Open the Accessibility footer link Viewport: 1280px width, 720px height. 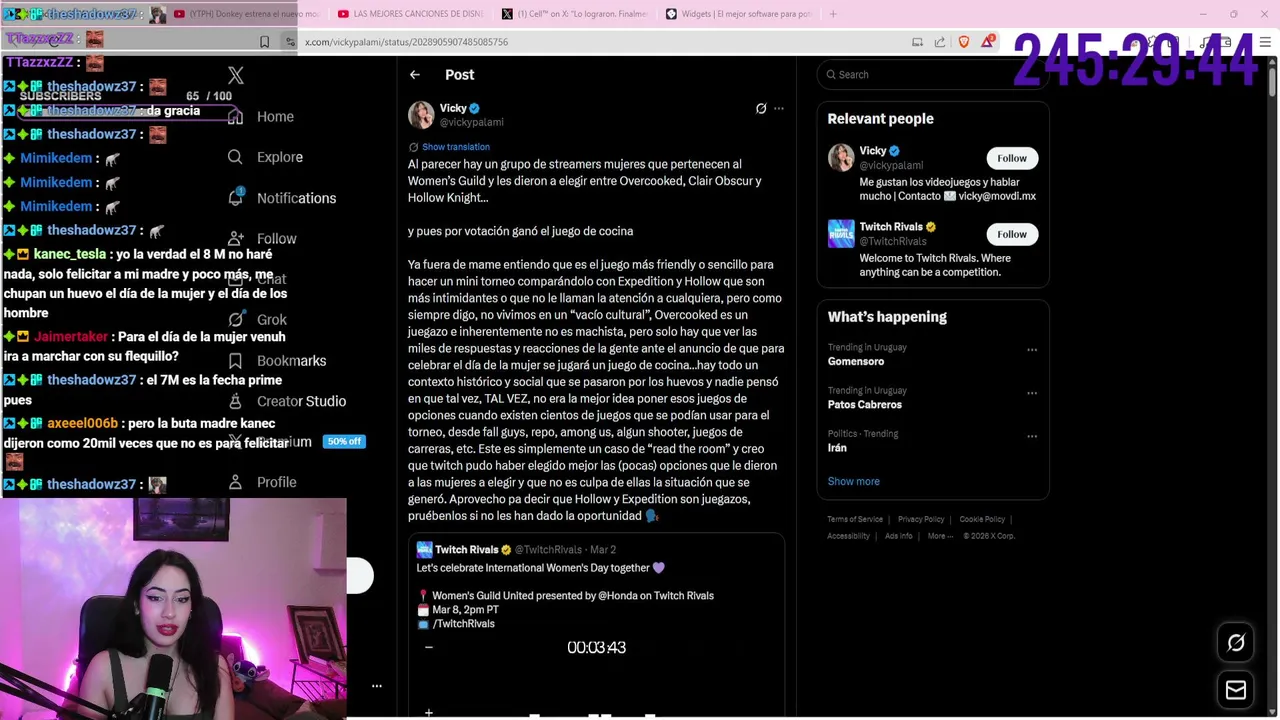848,536
